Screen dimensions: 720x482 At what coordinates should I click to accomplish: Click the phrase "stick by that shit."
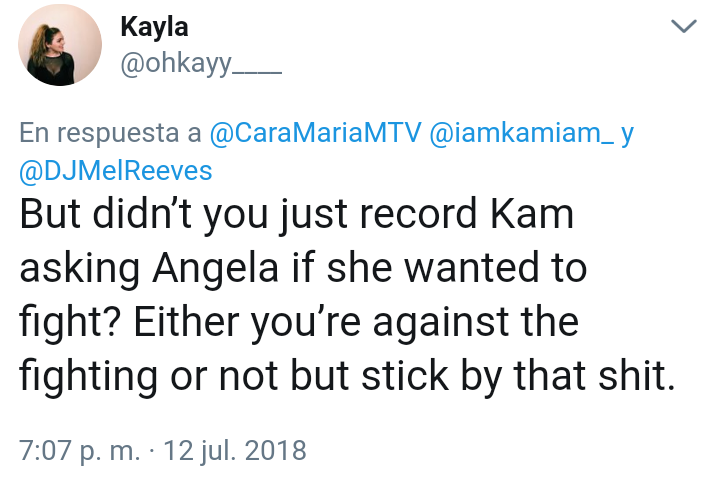tap(518, 376)
